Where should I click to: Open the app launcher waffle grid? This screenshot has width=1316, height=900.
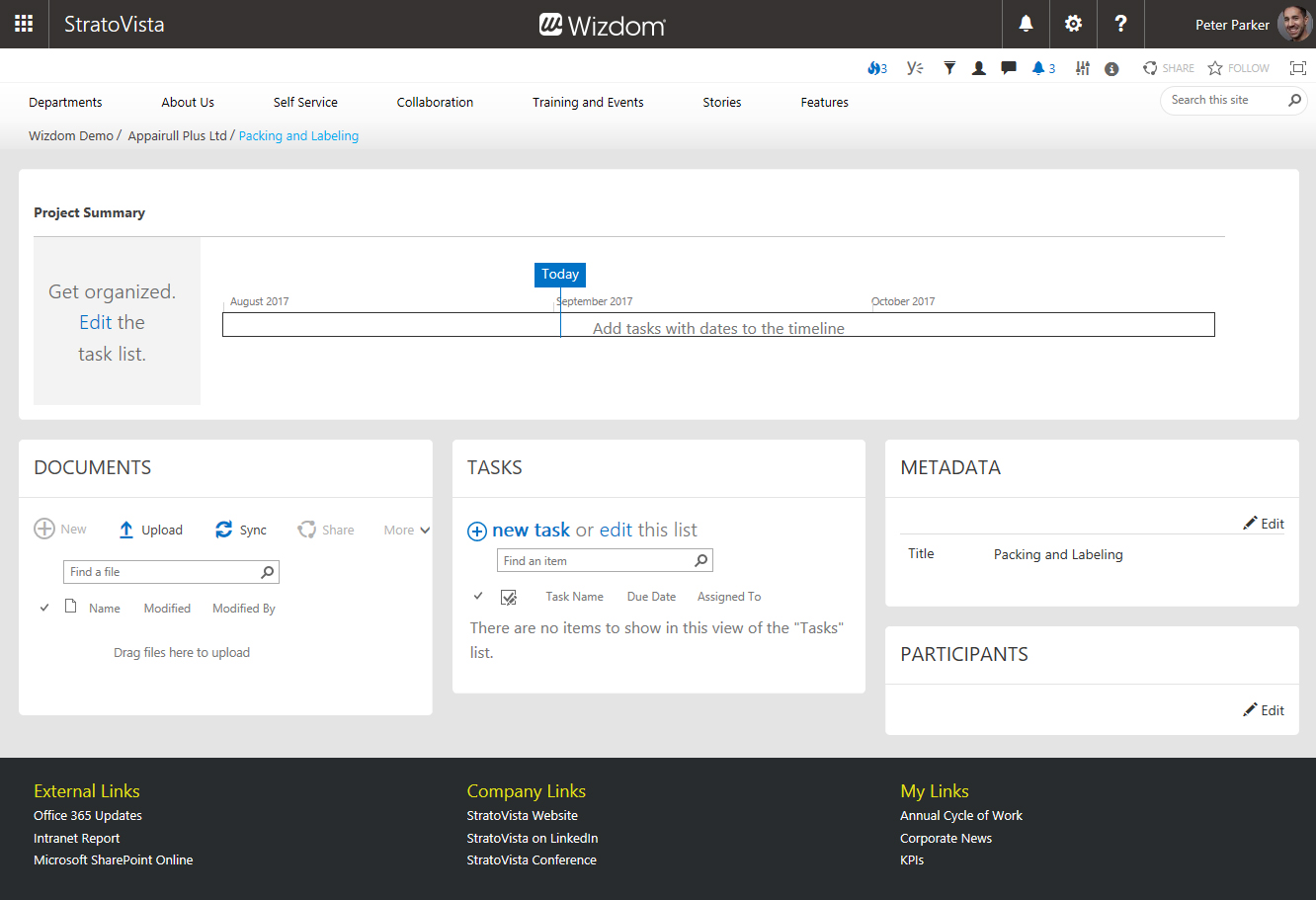[x=24, y=24]
